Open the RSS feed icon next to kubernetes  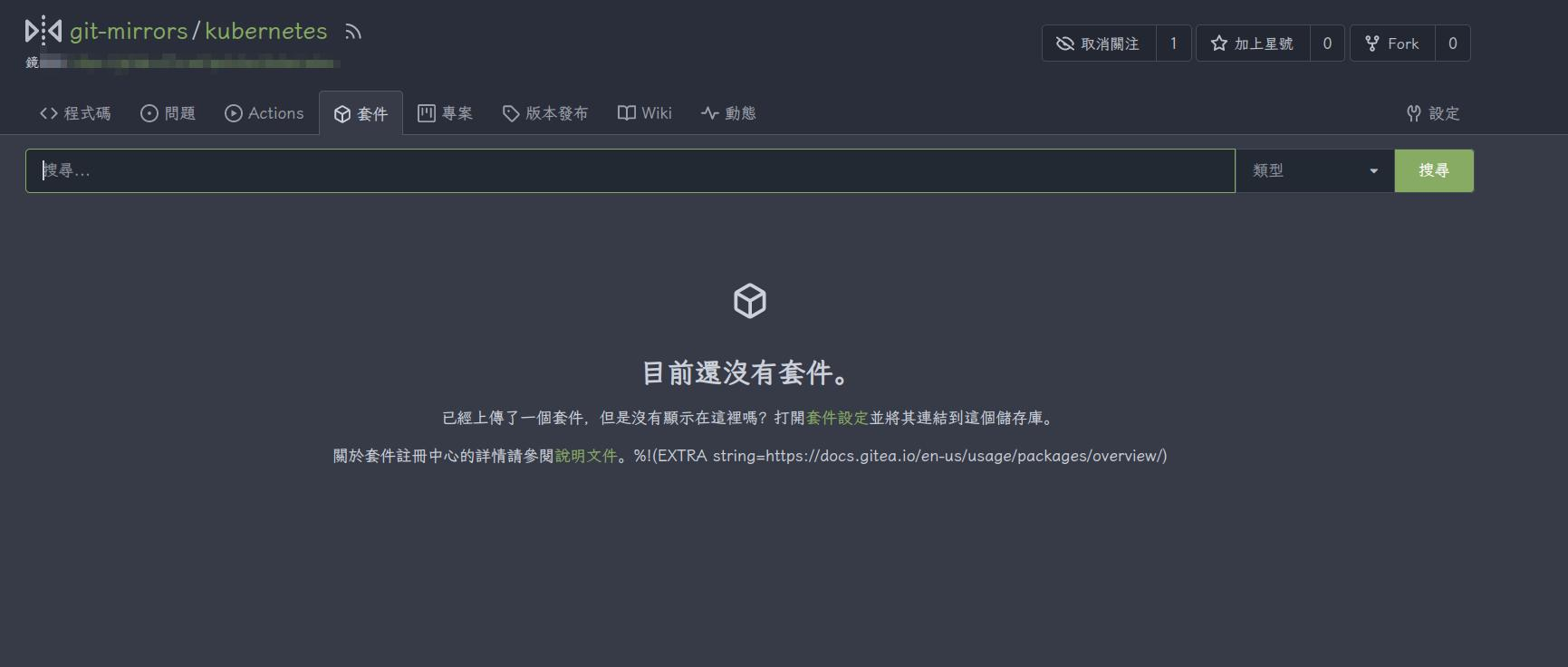353,32
